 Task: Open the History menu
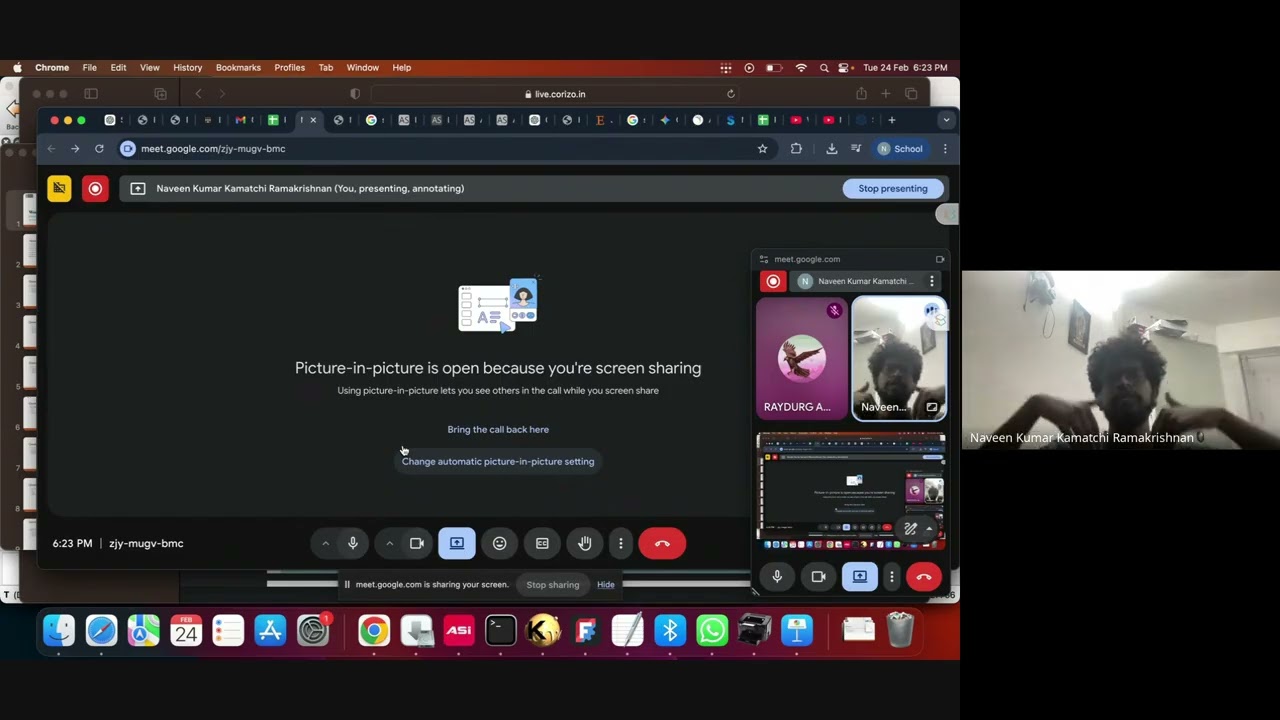tap(187, 67)
